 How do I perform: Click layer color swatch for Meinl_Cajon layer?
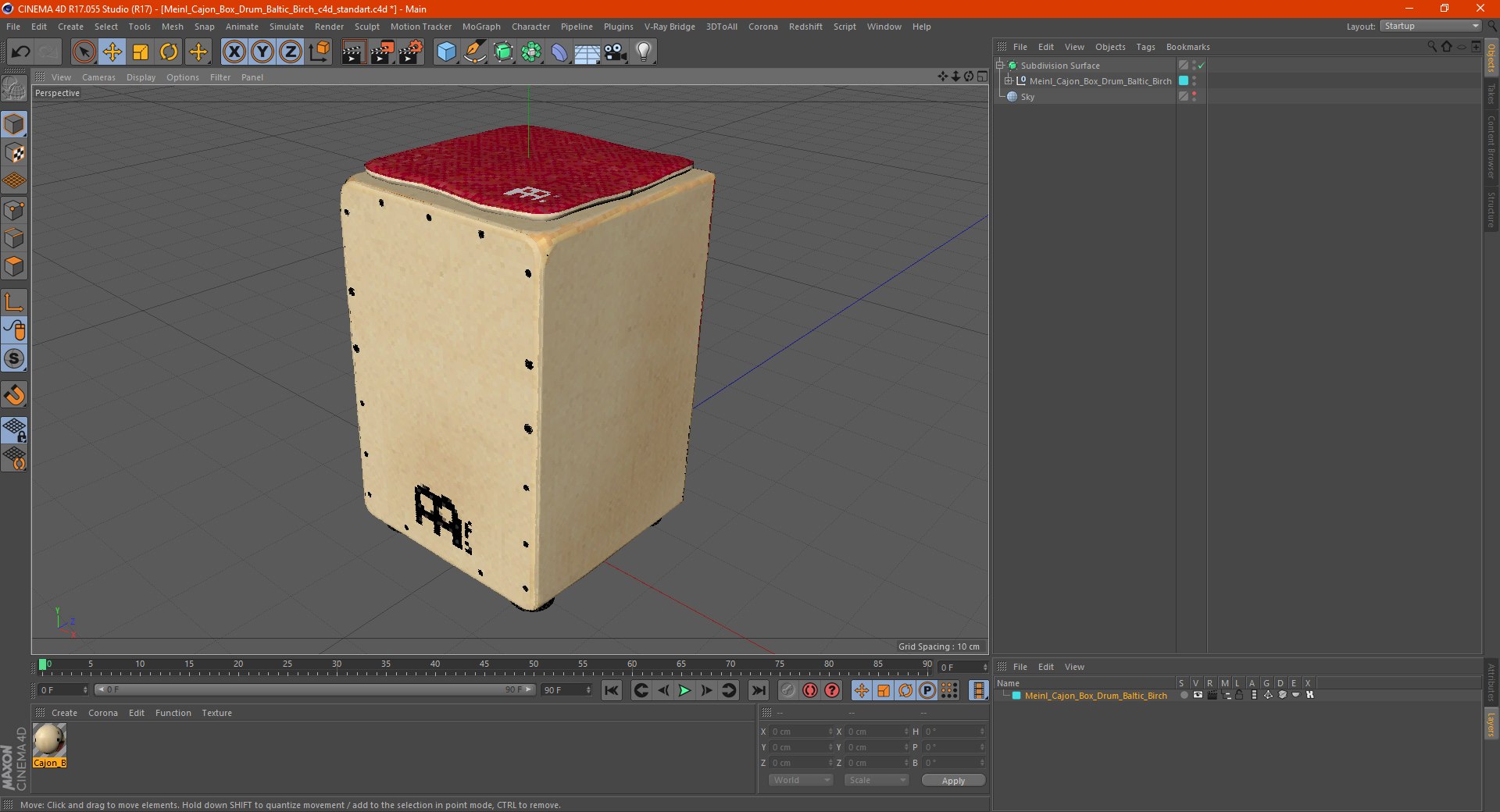pos(1016,696)
